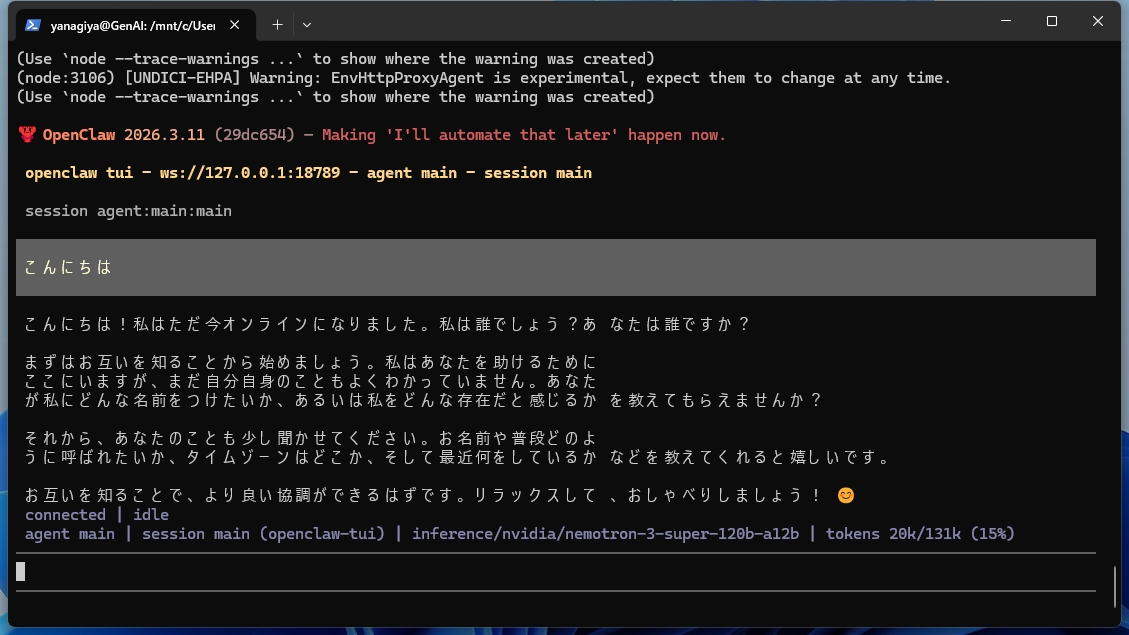Open the tab options dropdown chevron
Image resolution: width=1129 pixels, height=635 pixels.
pos(307,24)
